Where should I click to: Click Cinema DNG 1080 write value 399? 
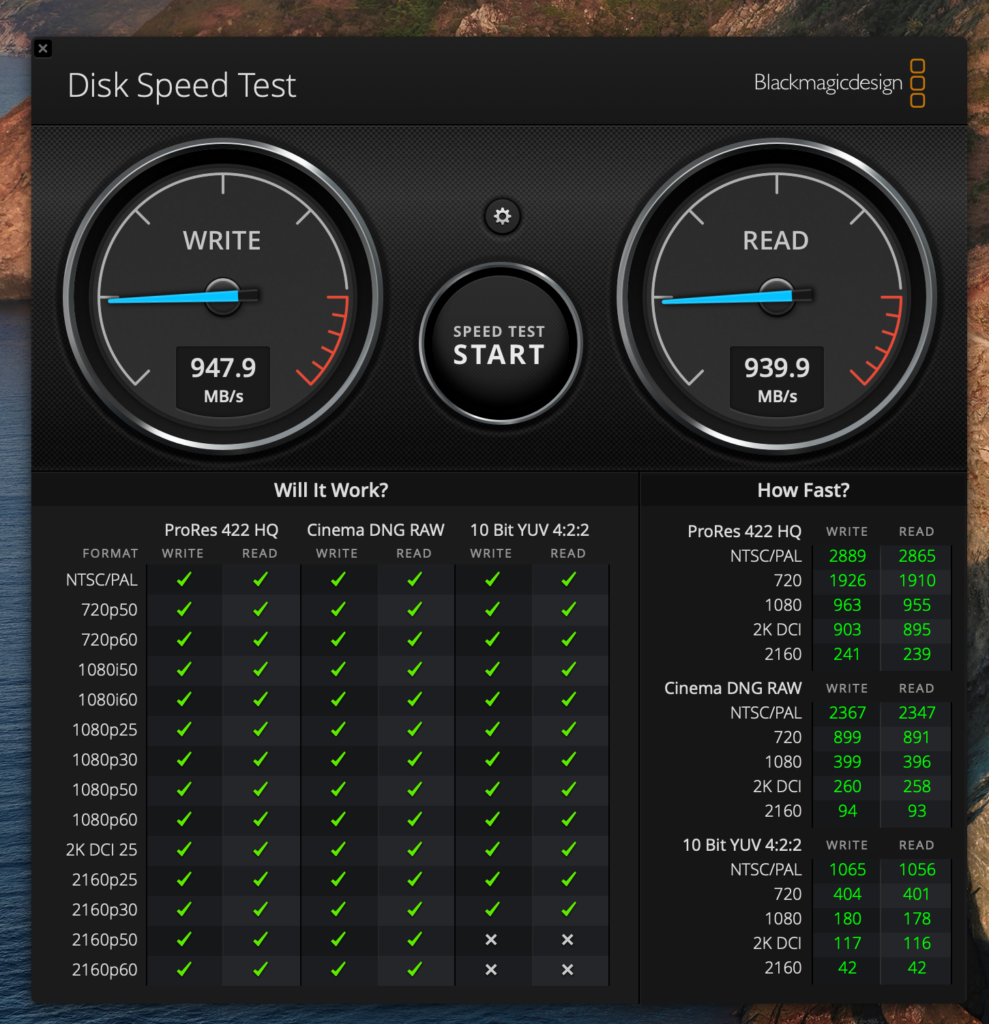coord(847,761)
